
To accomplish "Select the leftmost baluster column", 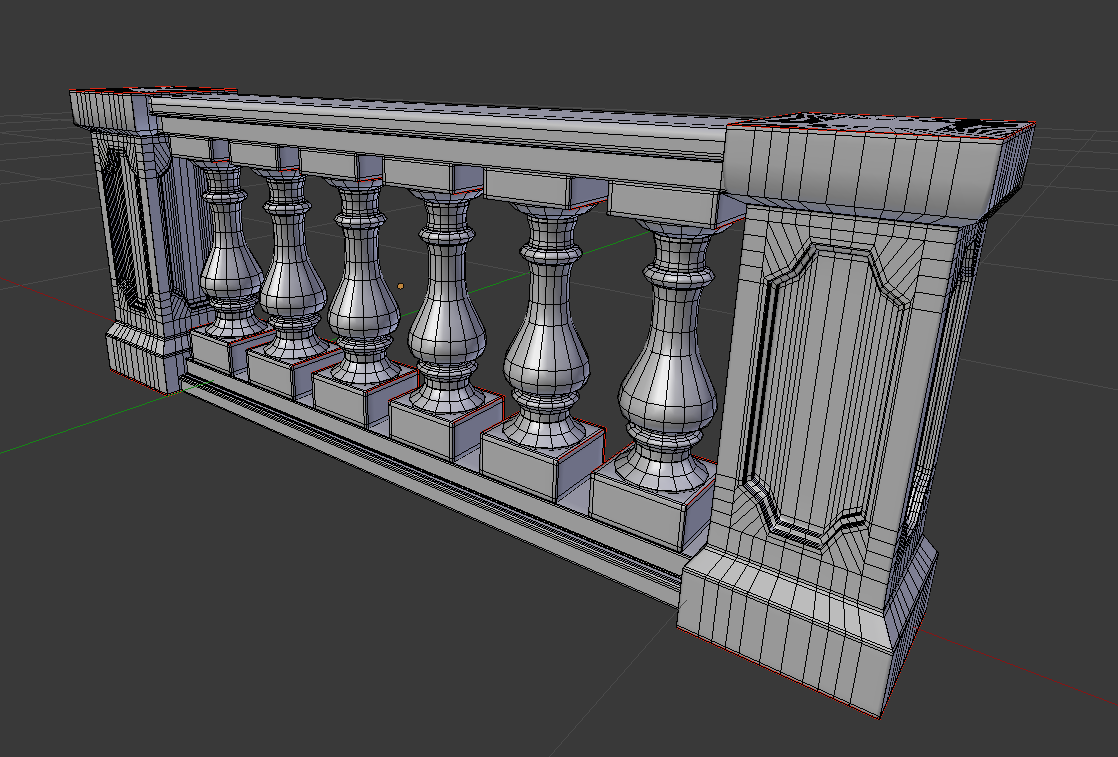I will 225,280.
